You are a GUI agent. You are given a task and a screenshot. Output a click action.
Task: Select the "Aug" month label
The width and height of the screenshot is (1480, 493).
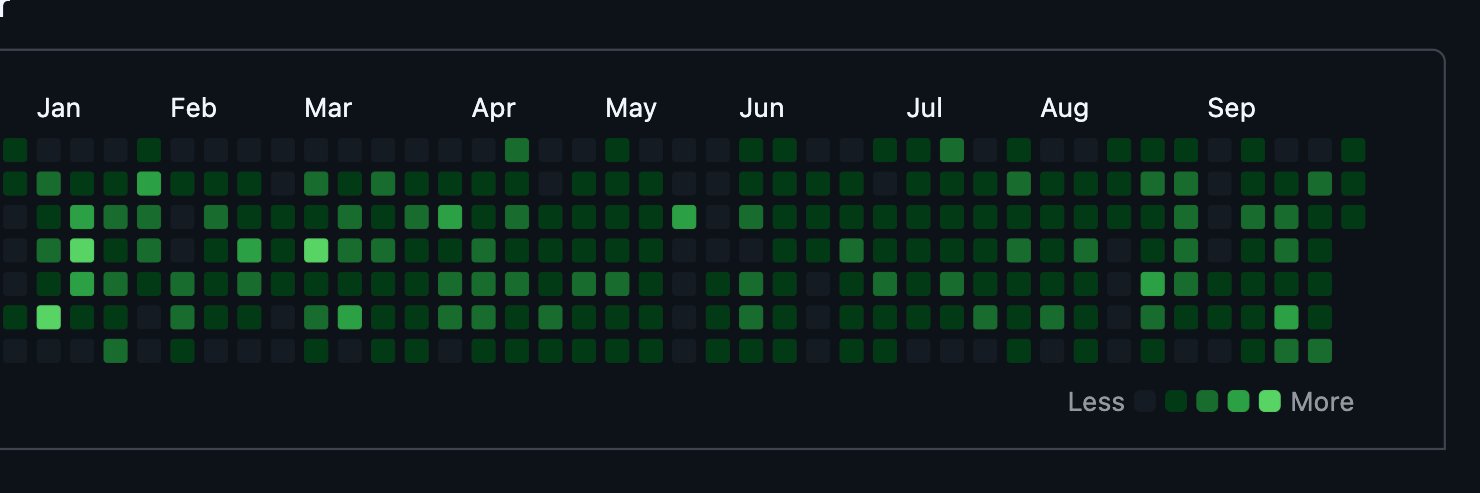[1064, 108]
